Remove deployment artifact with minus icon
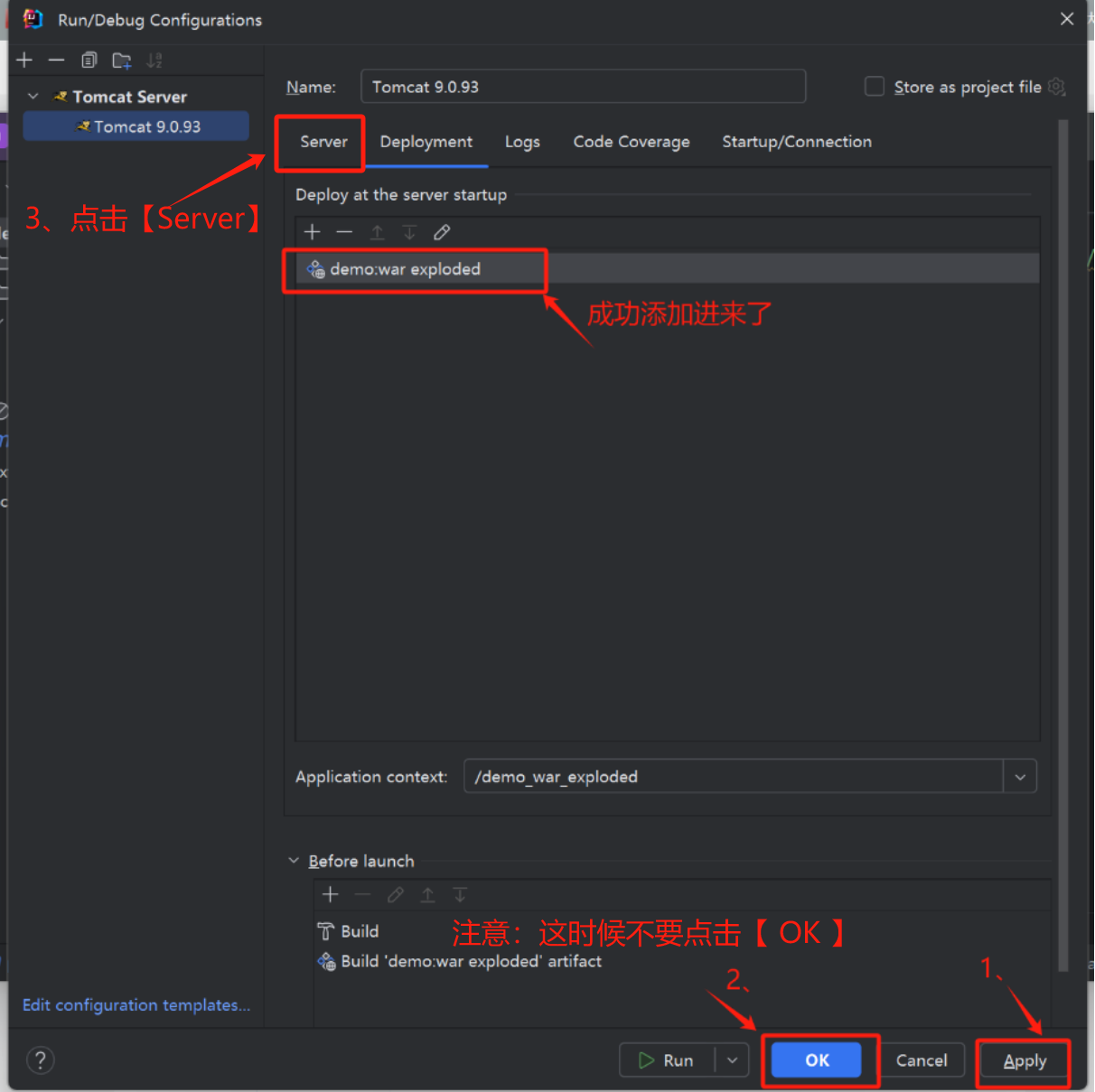 tap(344, 232)
